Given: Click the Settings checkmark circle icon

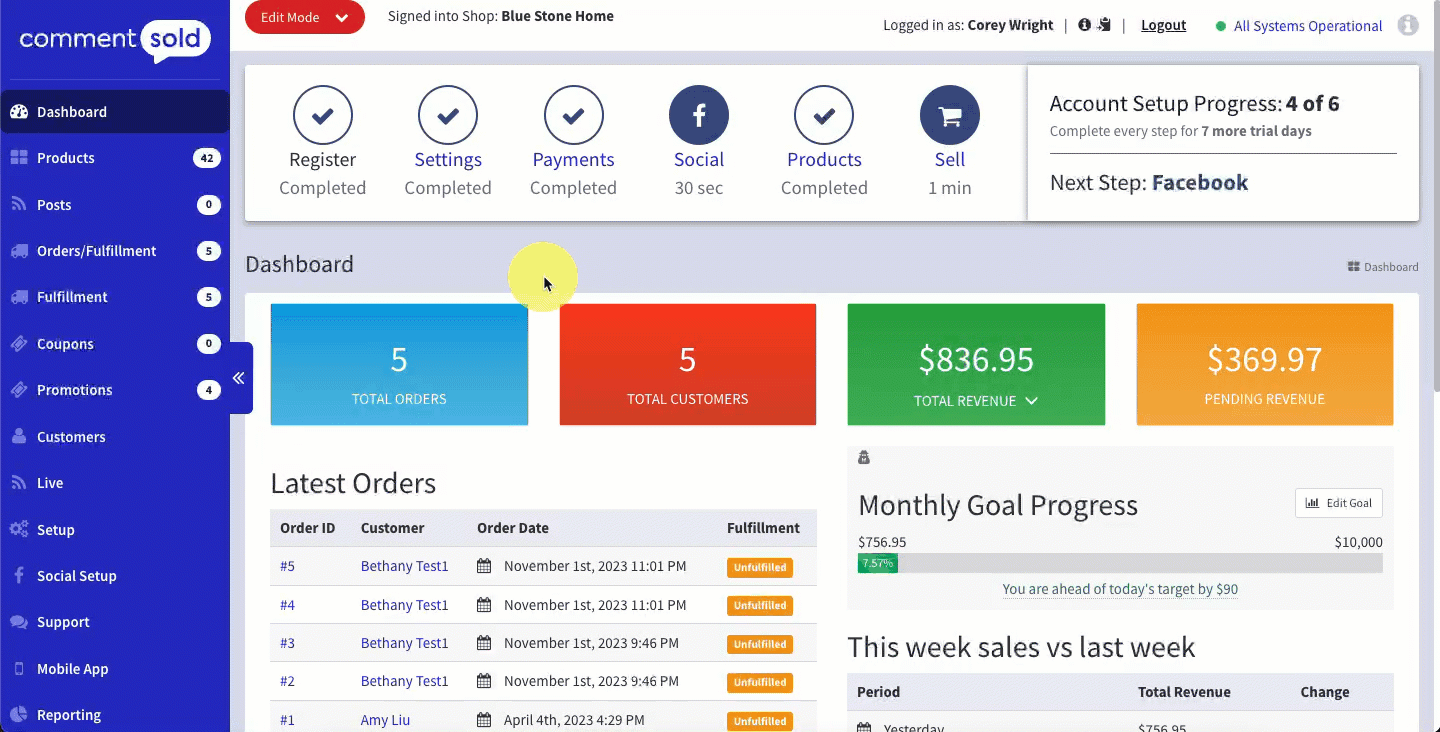Looking at the screenshot, I should 448,116.
